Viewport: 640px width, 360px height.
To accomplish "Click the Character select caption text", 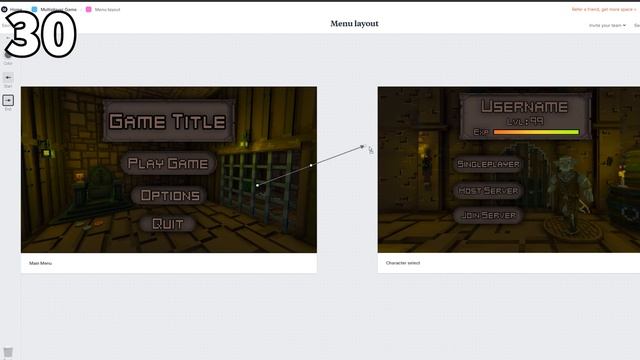I will pyautogui.click(x=403, y=263).
